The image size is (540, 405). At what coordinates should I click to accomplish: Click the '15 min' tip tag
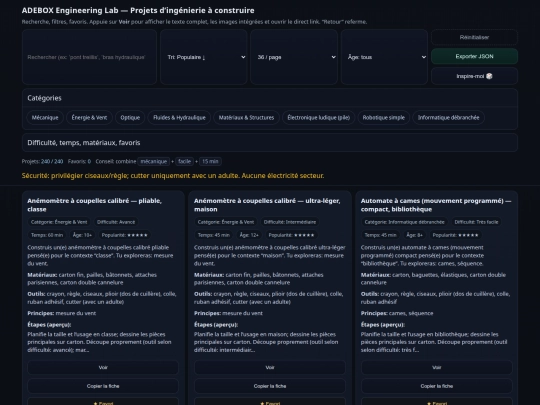pos(210,161)
